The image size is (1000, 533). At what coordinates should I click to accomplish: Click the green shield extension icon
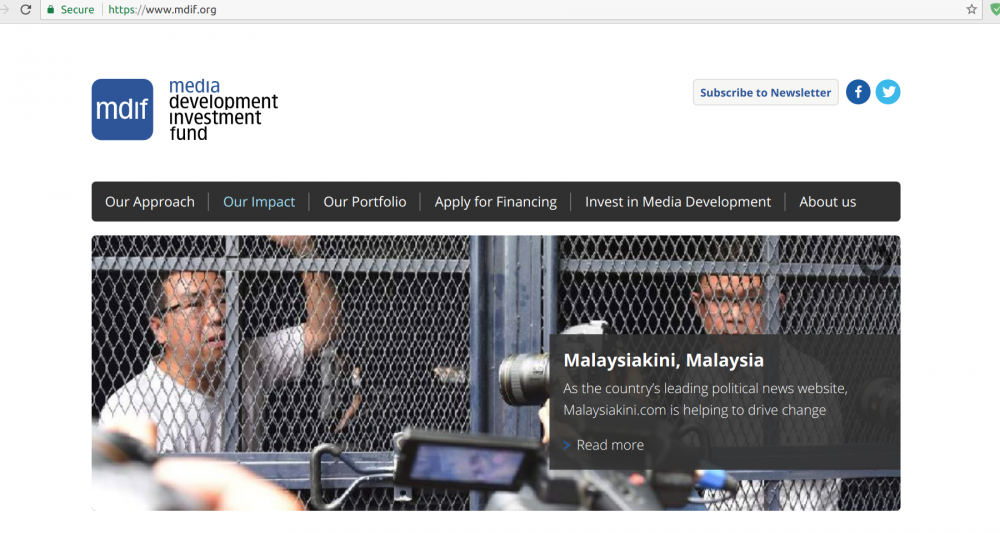coord(995,10)
